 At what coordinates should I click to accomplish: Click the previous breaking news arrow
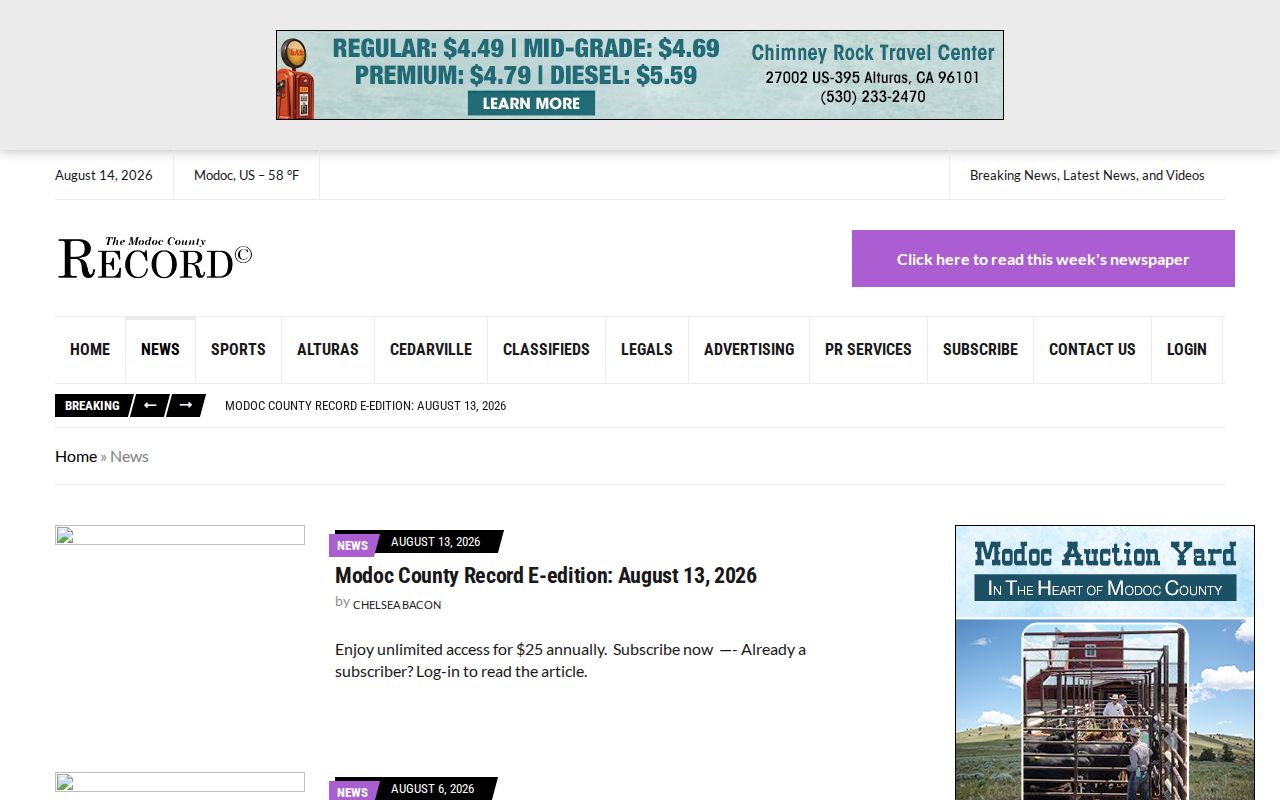[150, 406]
